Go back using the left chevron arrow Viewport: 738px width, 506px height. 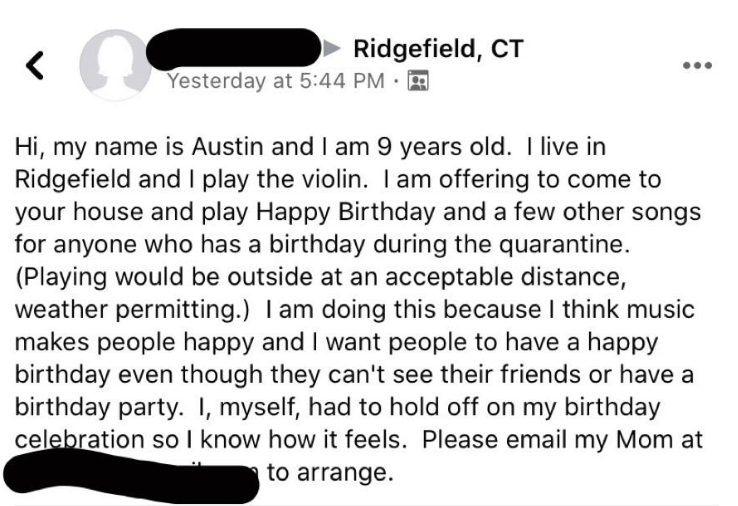pyautogui.click(x=35, y=65)
